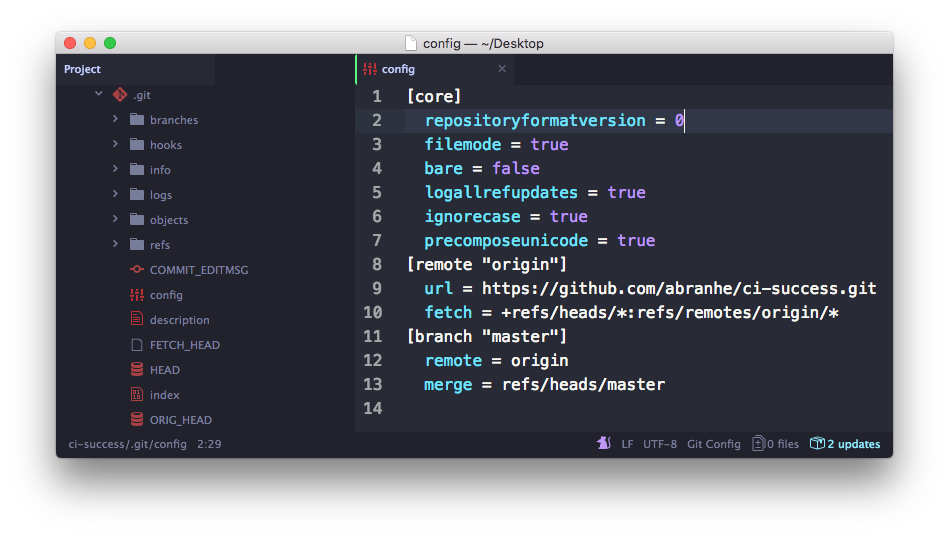The width and height of the screenshot is (949, 538).
Task: Click the repositoryformatversion key
Action: point(535,120)
